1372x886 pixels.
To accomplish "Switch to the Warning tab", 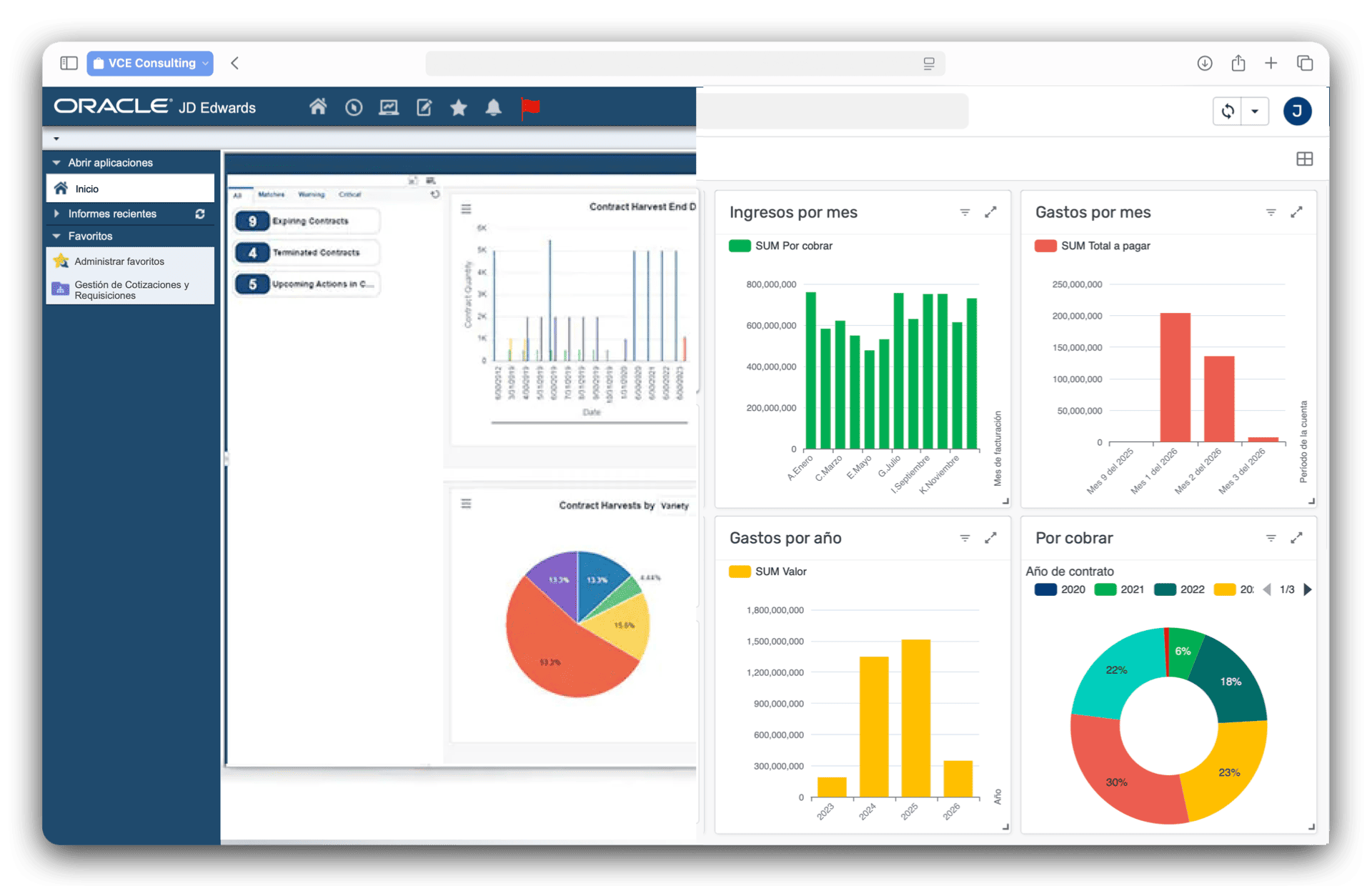I will pos(311,194).
